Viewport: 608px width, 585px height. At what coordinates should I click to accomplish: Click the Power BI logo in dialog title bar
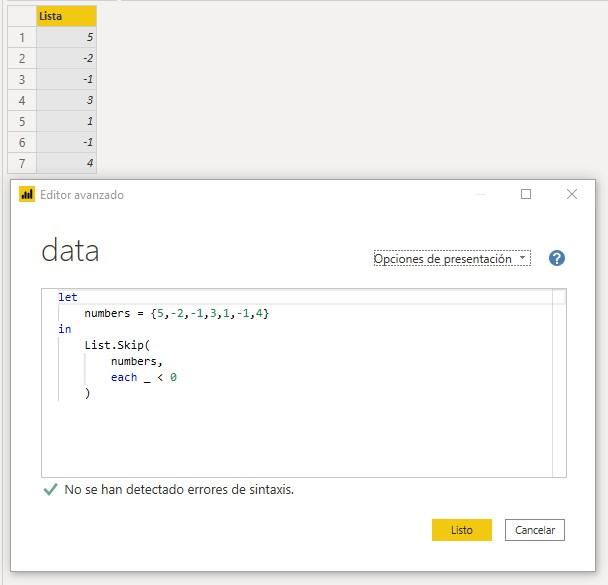[27, 195]
